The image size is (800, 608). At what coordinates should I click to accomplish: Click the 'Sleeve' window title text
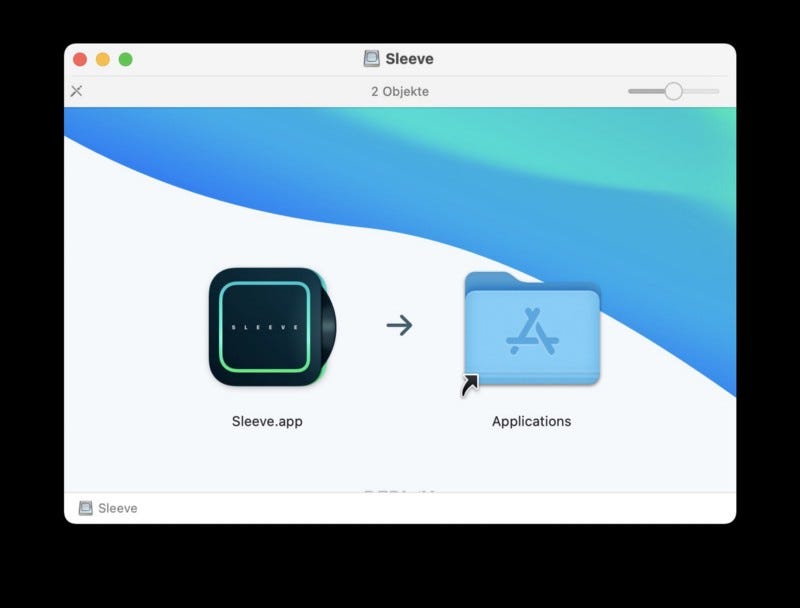coord(409,59)
